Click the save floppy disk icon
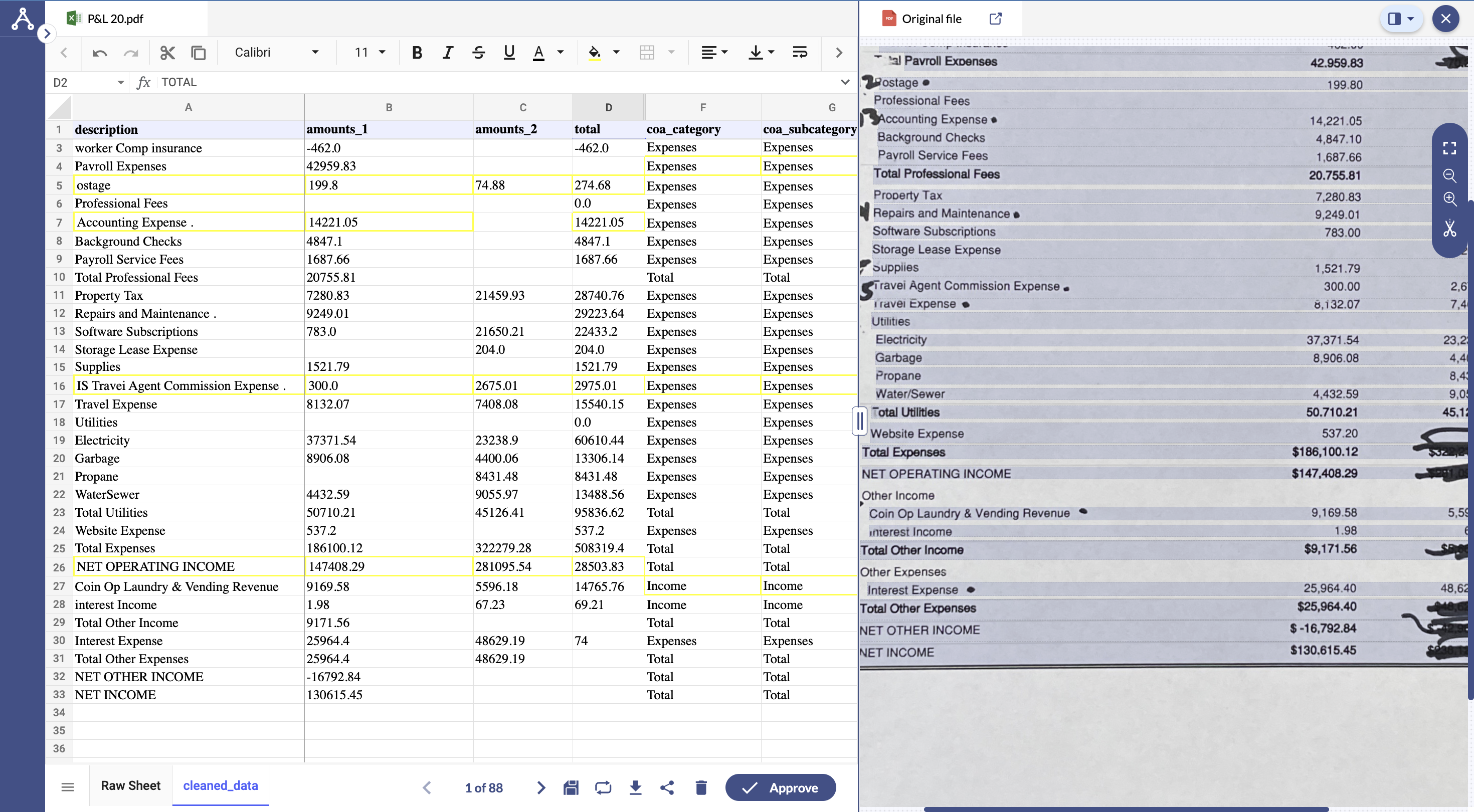 coord(571,787)
